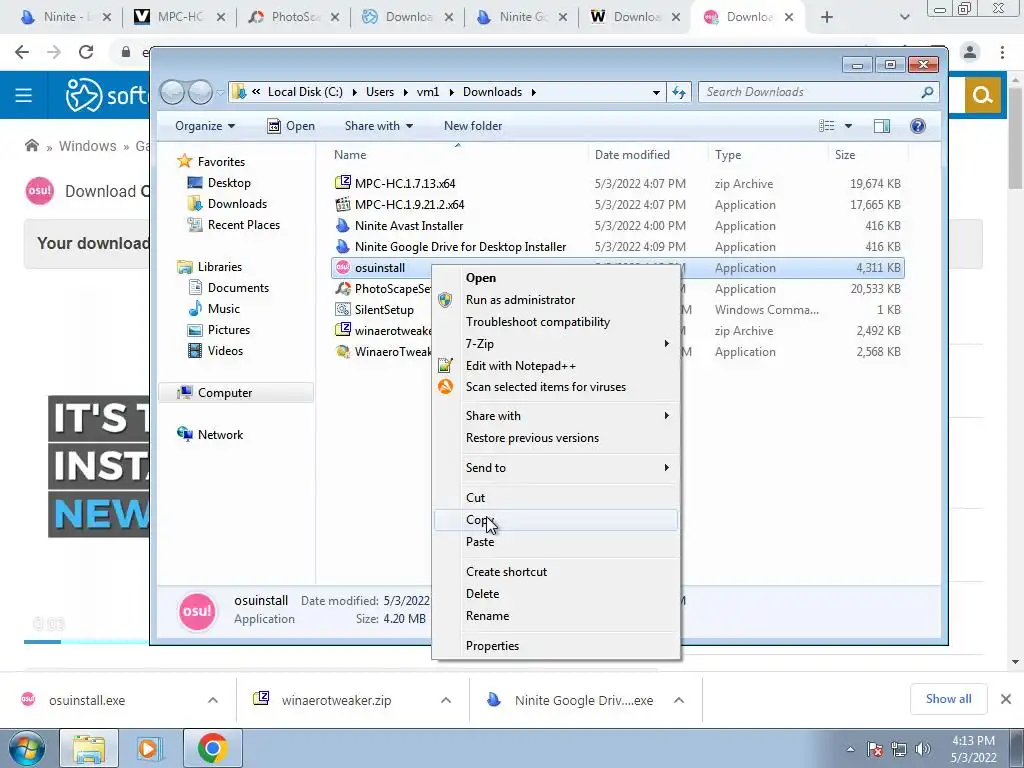The width and height of the screenshot is (1024, 768).
Task: Select Scan selected items for viruses
Action: (x=556, y=387)
